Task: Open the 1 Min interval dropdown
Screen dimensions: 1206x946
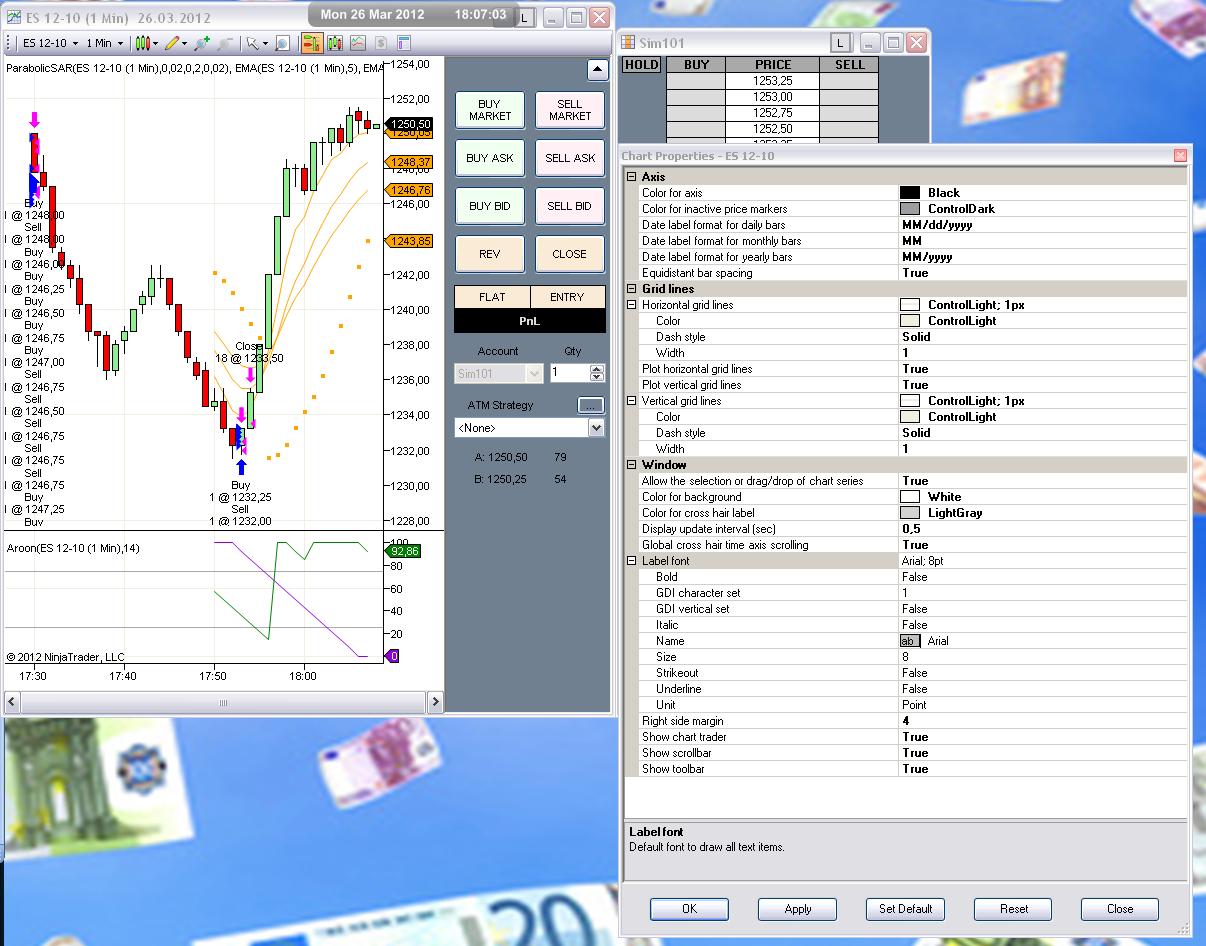Action: point(105,43)
